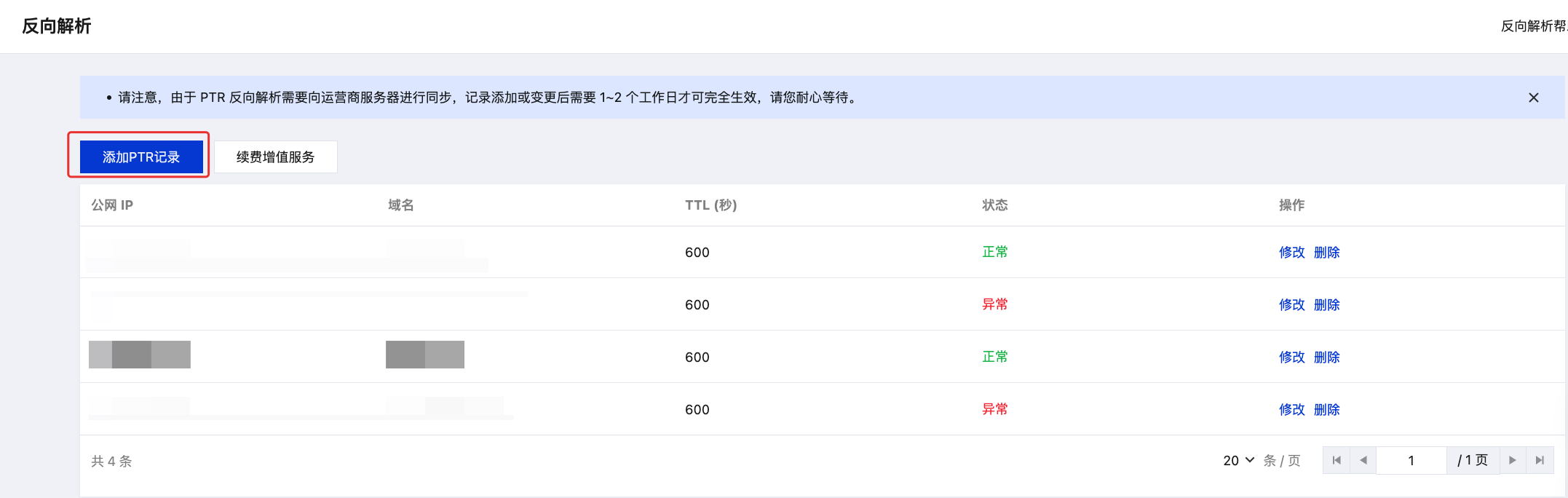Screen dimensions: 1568x498
Task: Click 修改 in the fourth record row
Action: click(1291, 410)
